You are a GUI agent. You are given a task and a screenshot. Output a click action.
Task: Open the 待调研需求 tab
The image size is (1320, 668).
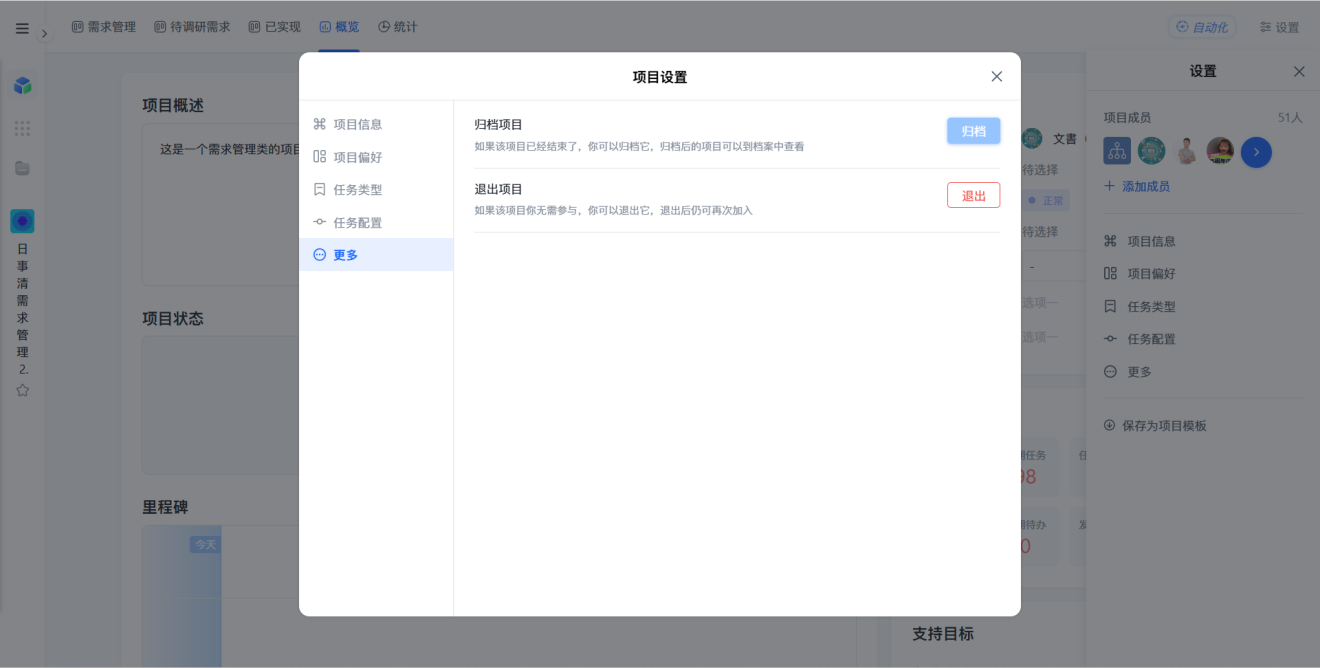[x=192, y=27]
